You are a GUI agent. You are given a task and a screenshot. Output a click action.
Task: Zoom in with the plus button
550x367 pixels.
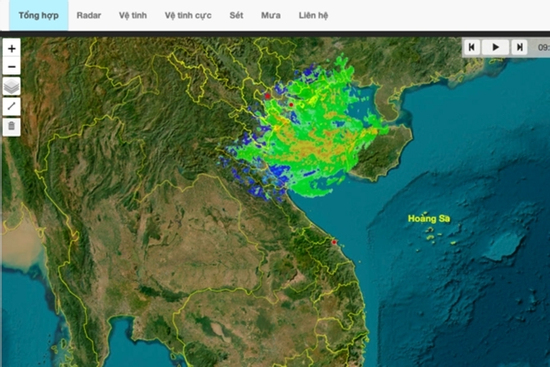12,48
